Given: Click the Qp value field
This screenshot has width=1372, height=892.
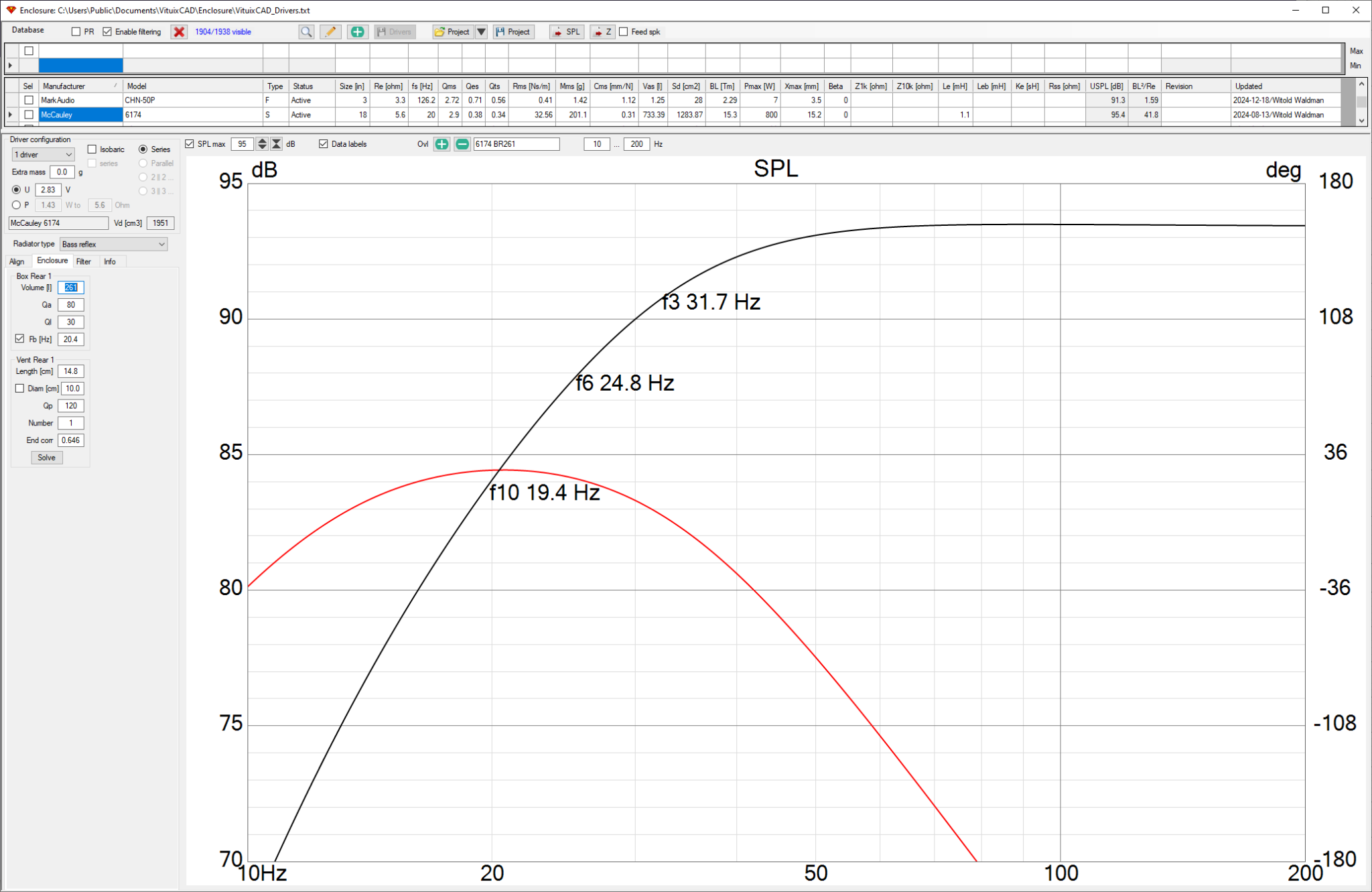Looking at the screenshot, I should point(71,406).
